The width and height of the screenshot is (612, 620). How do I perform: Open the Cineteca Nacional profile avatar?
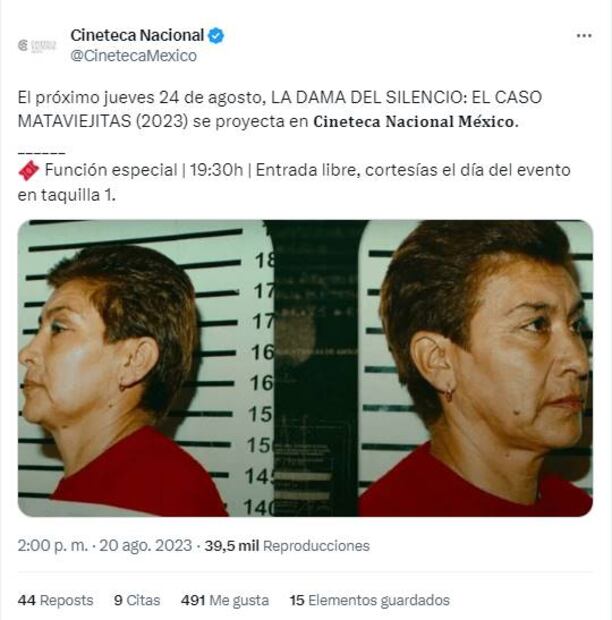37,45
